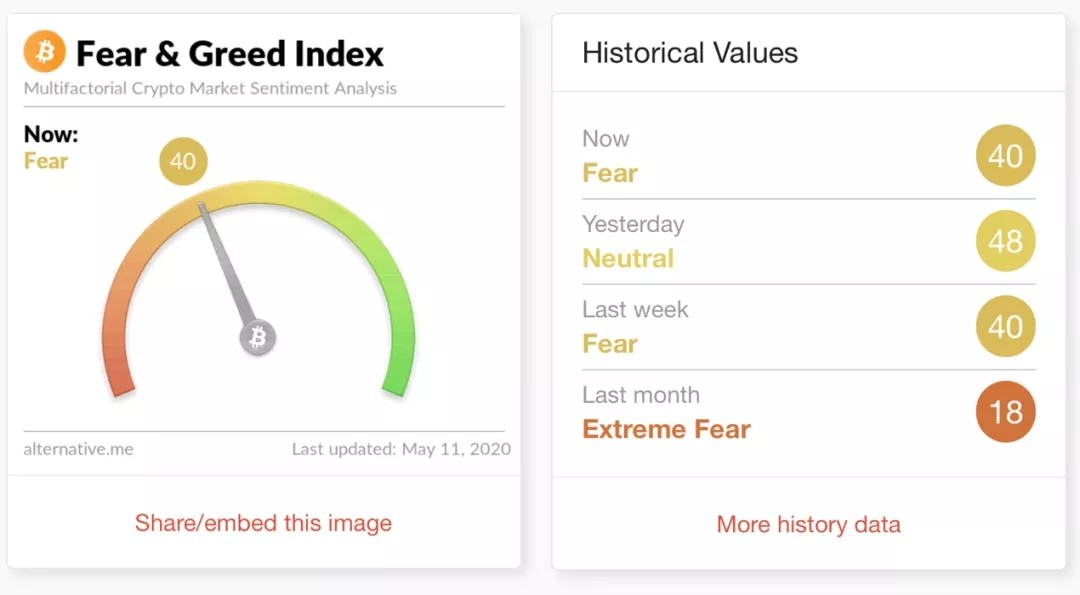Click the Fear & Greed Index title

tap(230, 53)
